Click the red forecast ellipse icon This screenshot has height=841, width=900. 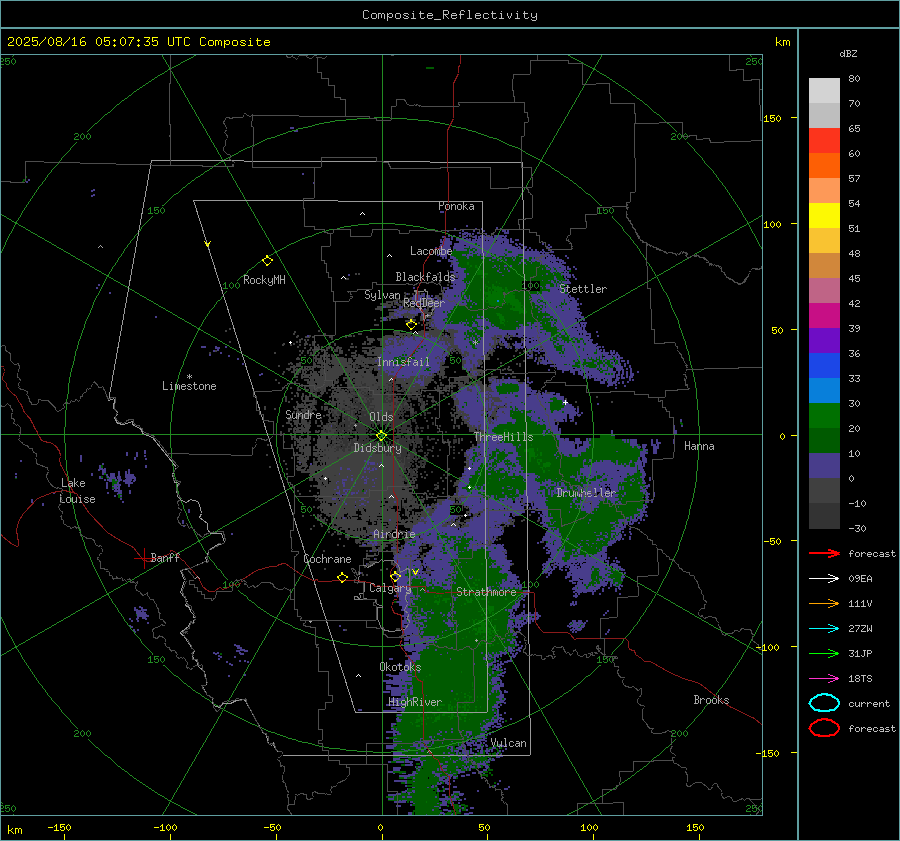(x=824, y=728)
